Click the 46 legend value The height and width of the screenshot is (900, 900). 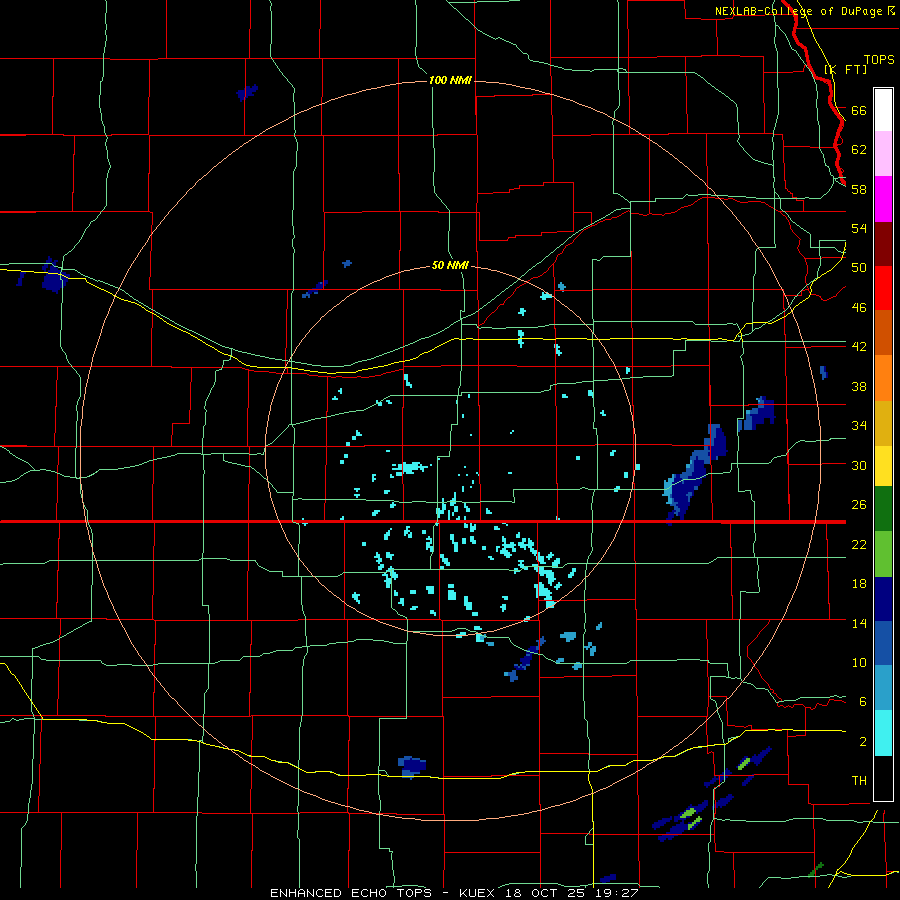pyautogui.click(x=859, y=307)
